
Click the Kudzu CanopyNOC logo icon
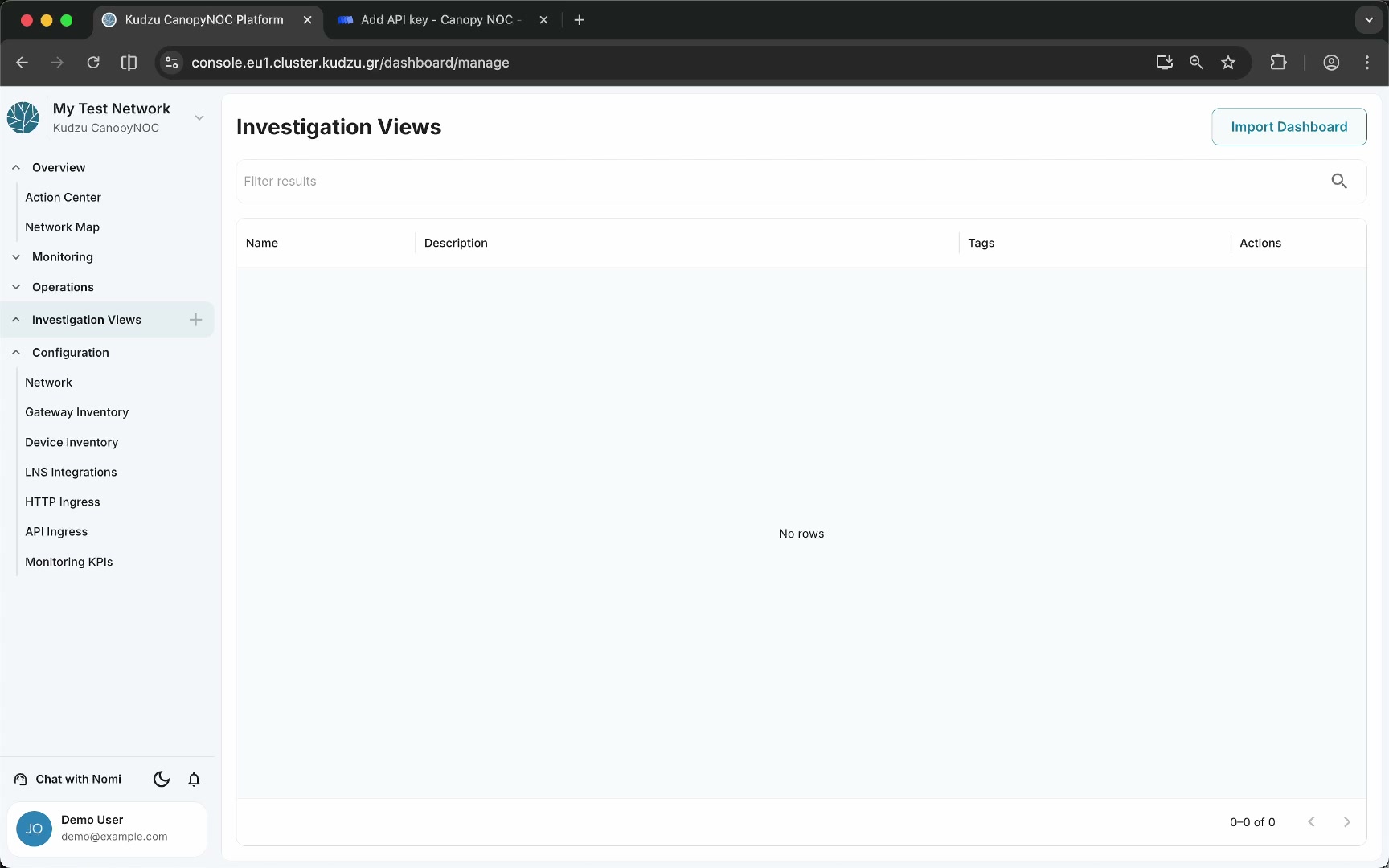[x=23, y=118]
